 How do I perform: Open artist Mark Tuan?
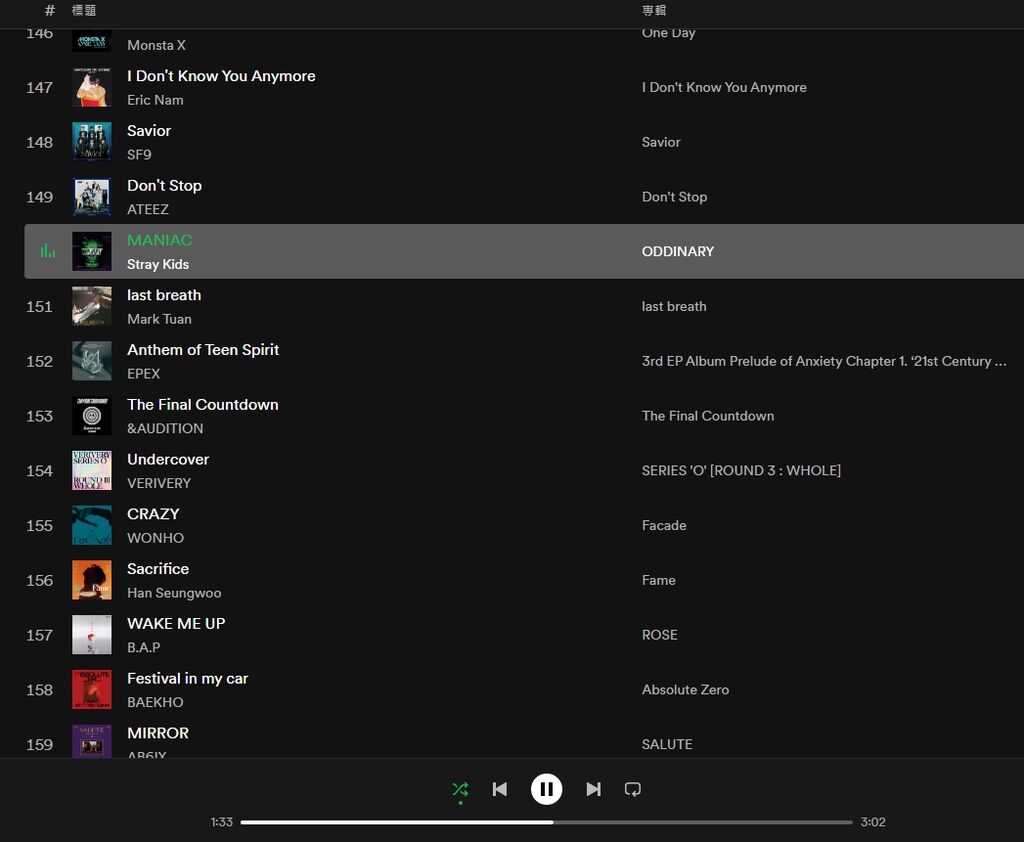pos(159,319)
